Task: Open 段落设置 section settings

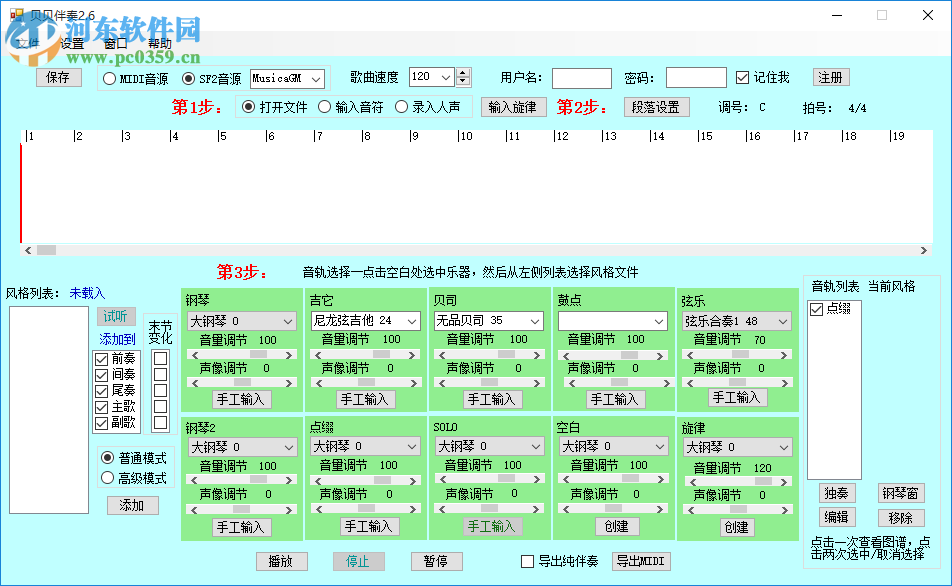Action: (x=657, y=108)
